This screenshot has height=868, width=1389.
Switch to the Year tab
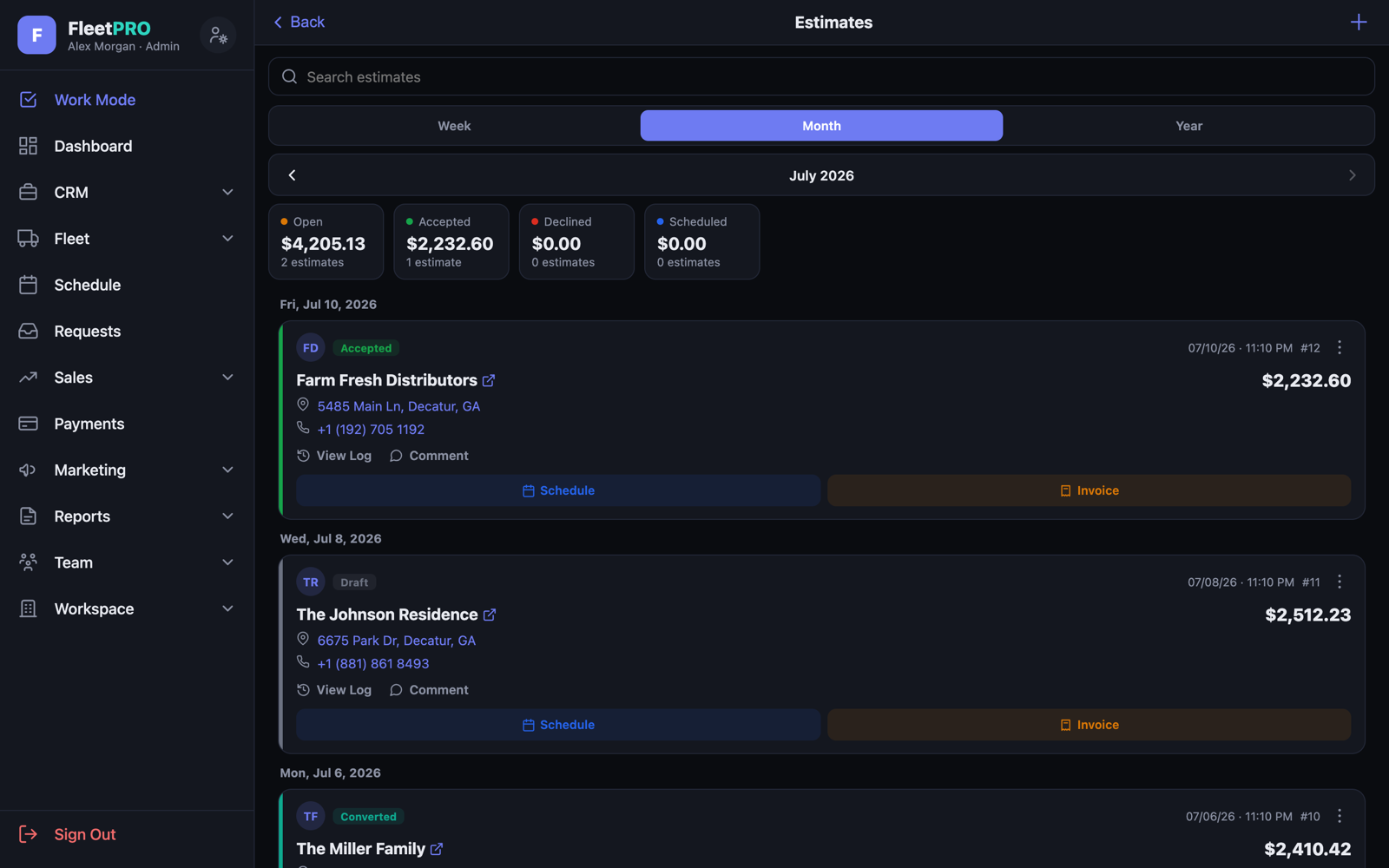coord(1188,126)
